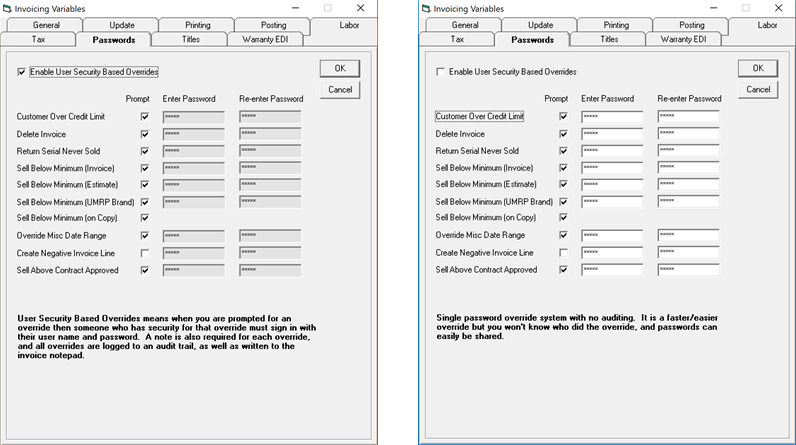
Task: Toggle Customer Over Credit Limit prompt in right window
Action: tap(563, 116)
